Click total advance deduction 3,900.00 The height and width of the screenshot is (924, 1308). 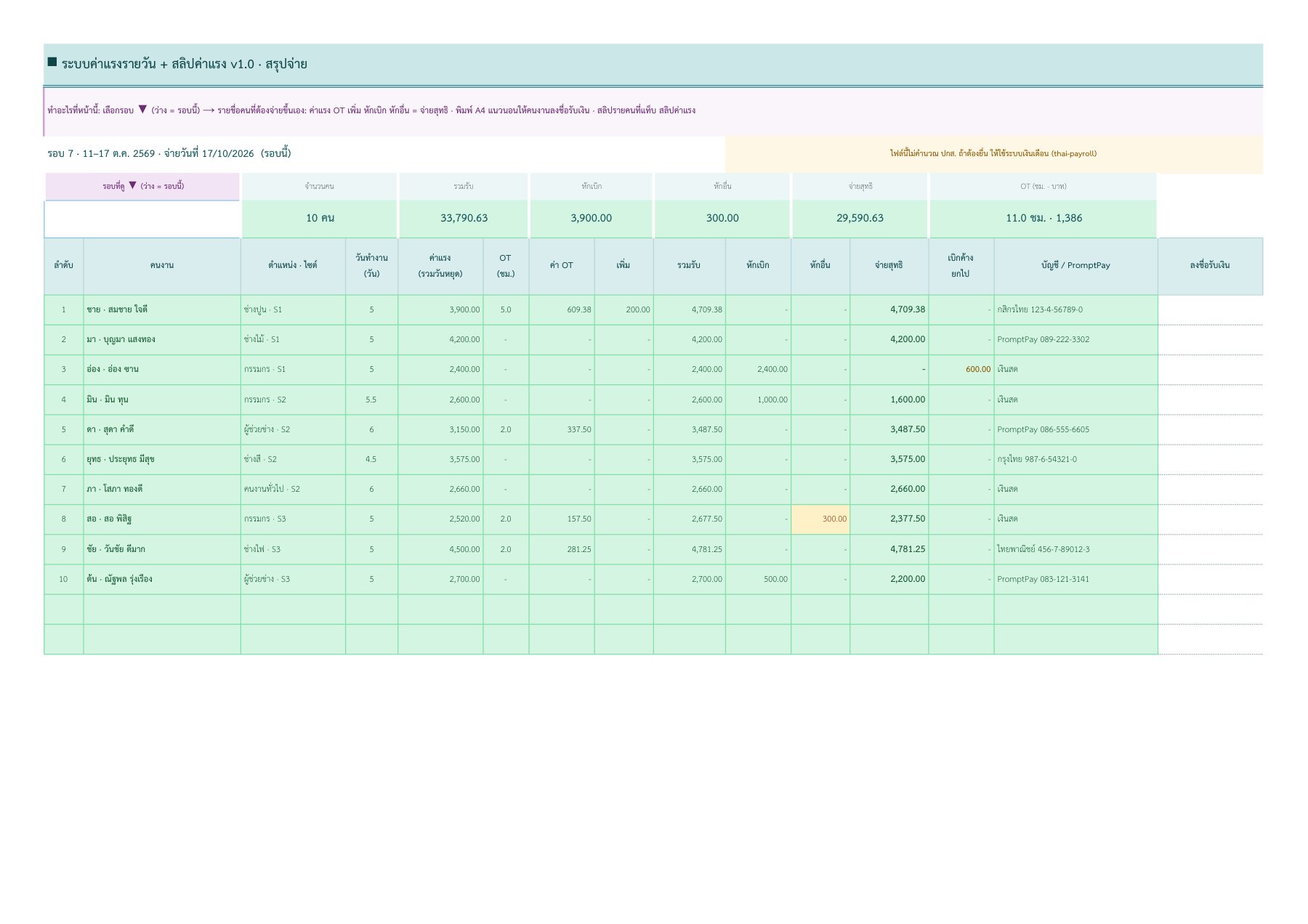point(592,218)
